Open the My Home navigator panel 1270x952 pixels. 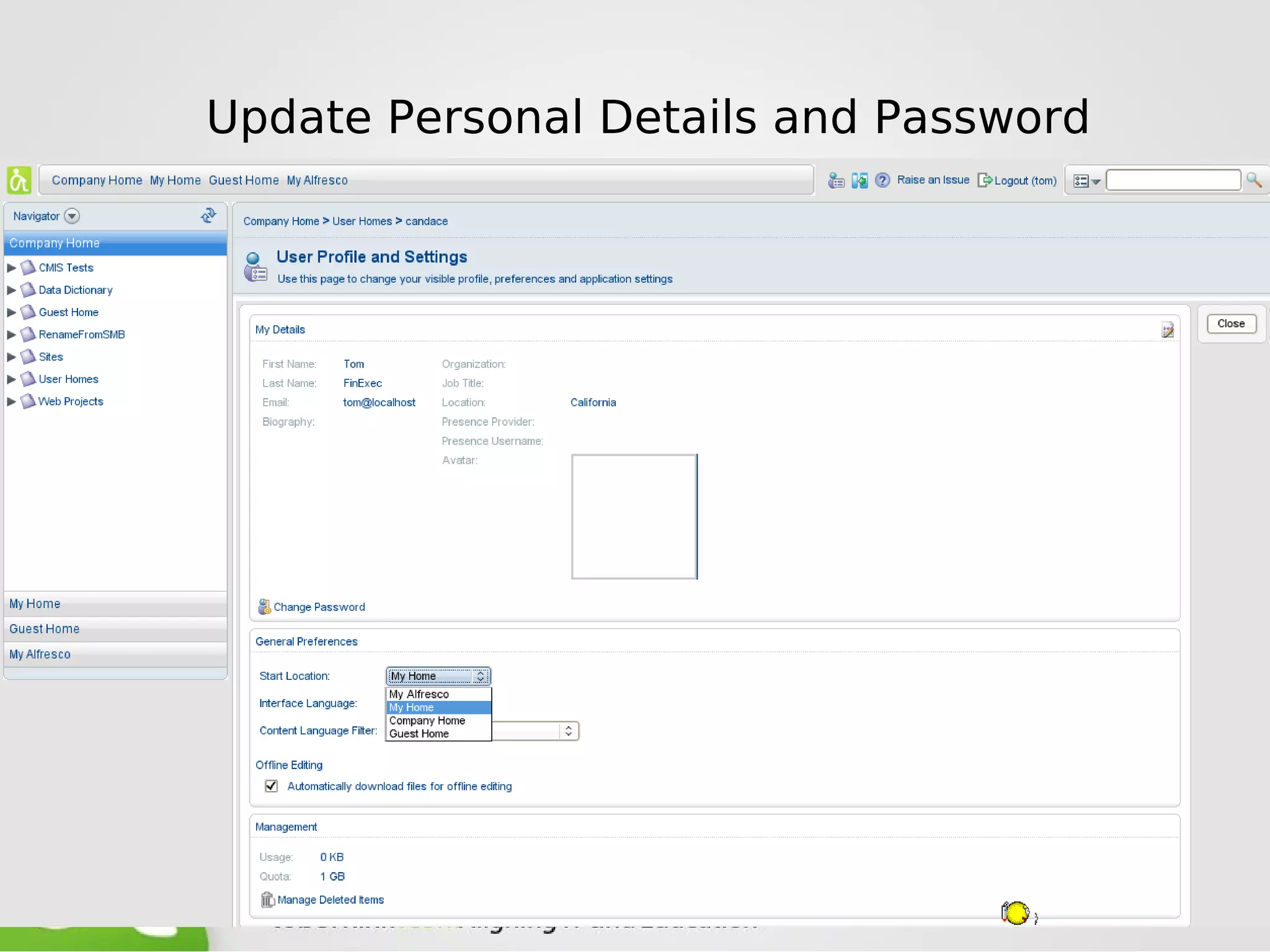[115, 604]
